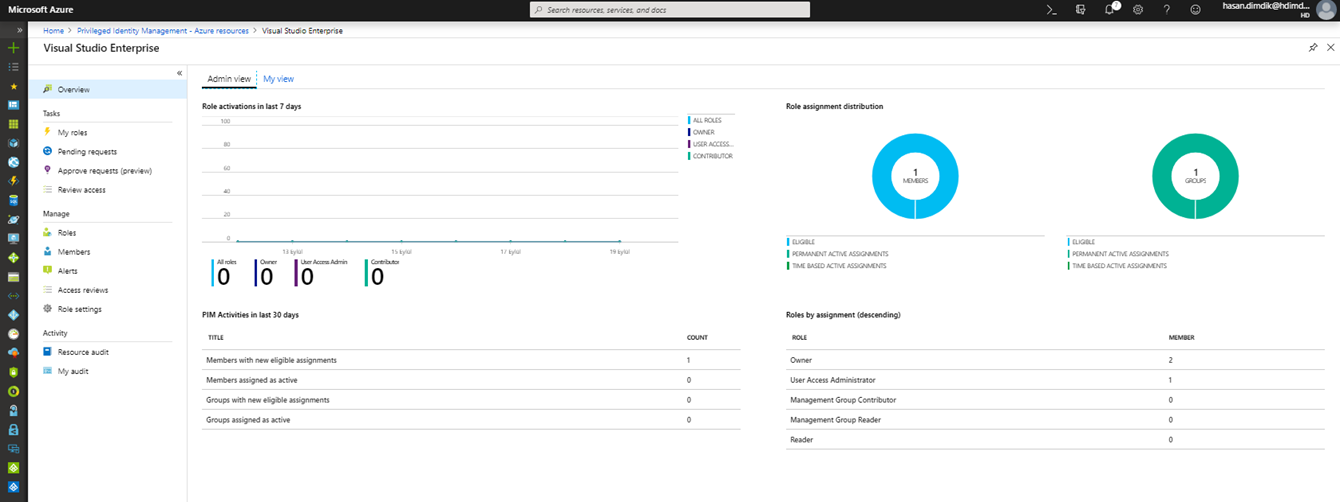The image size is (1340, 502).
Task: Toggle CONTRIBUTOR series in chart legend
Action: pos(710,156)
